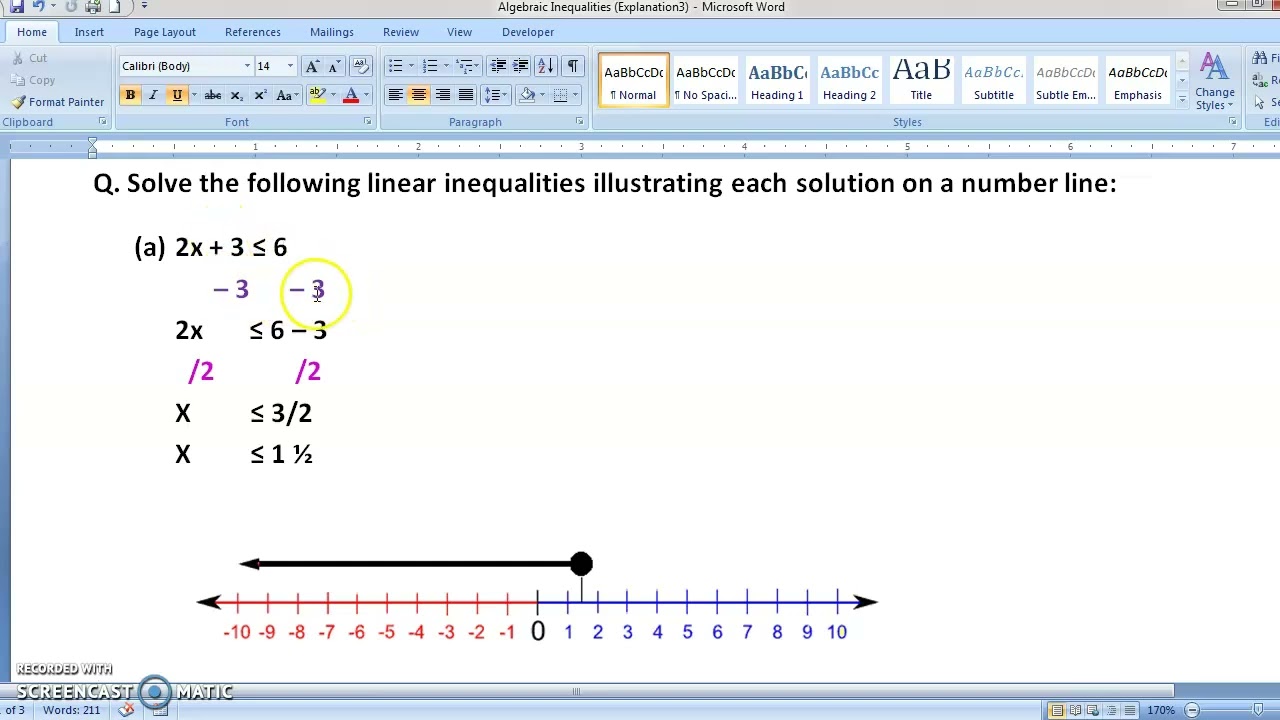Click Increase Indent icon

(x=520, y=66)
